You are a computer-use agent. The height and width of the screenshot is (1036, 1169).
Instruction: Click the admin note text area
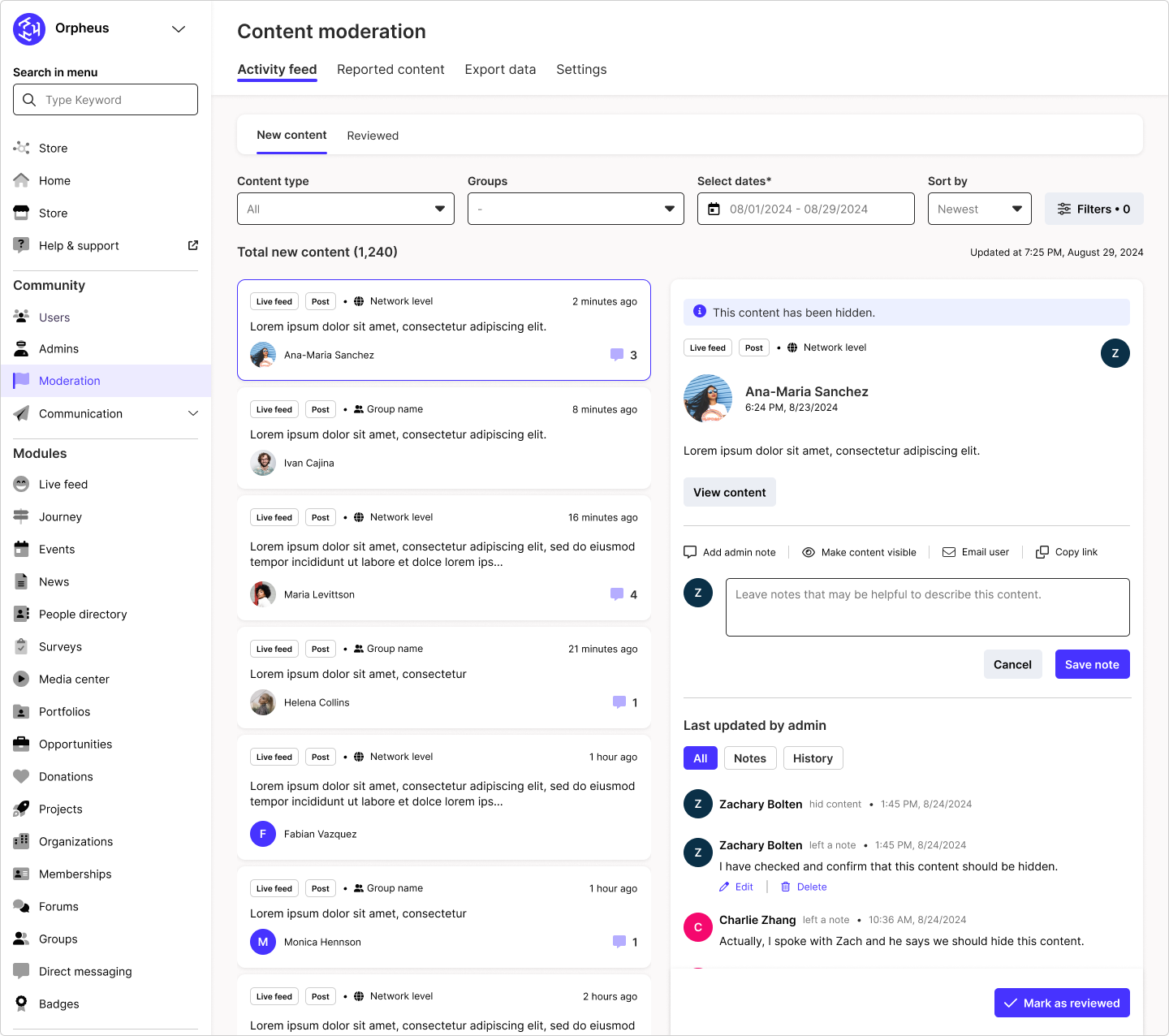(927, 606)
